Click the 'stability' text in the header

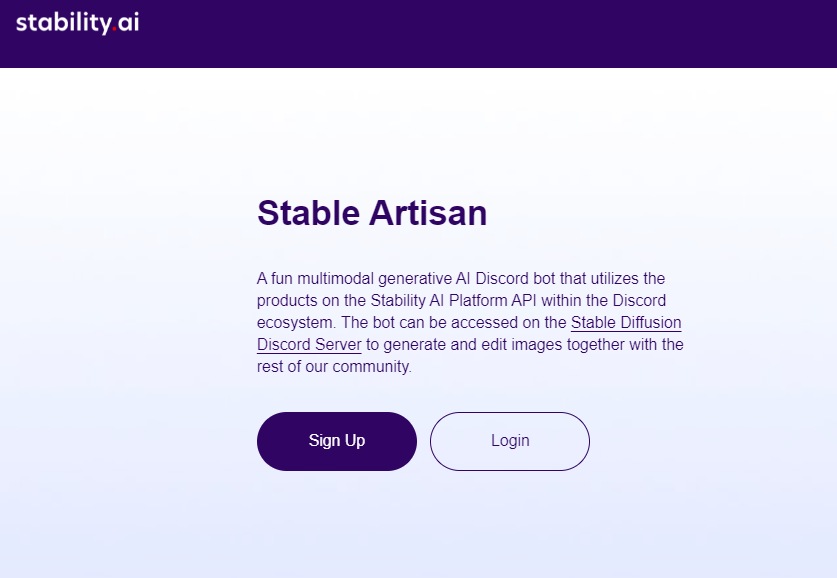[x=65, y=22]
